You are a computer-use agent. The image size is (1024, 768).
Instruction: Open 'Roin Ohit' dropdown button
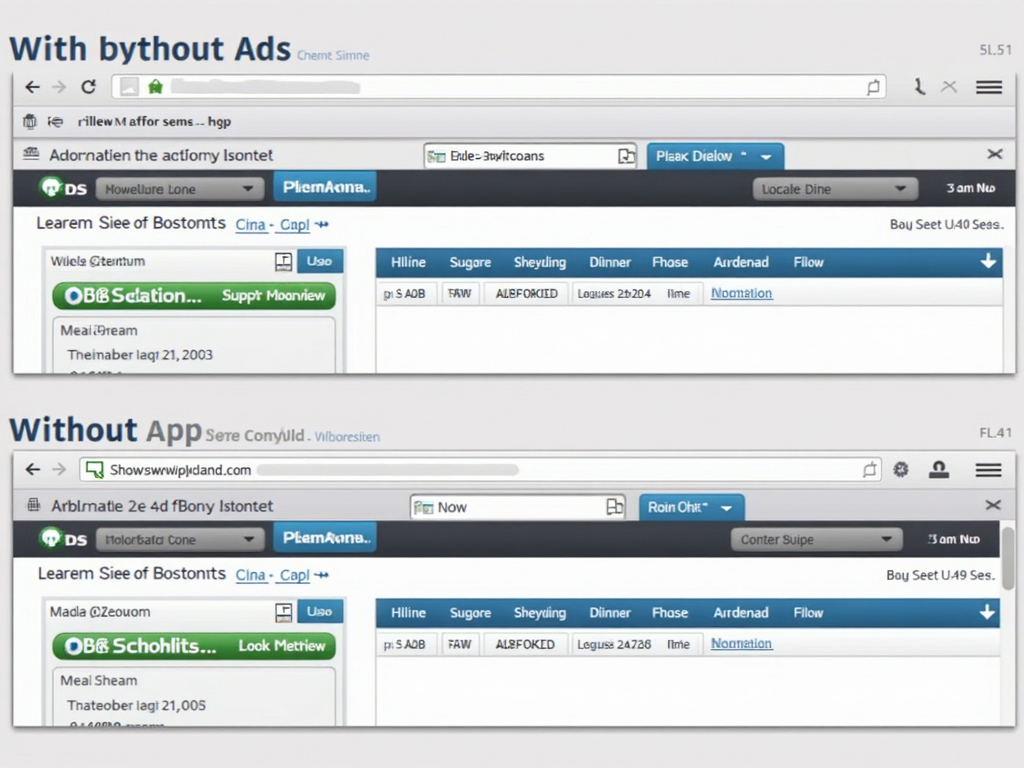point(692,507)
